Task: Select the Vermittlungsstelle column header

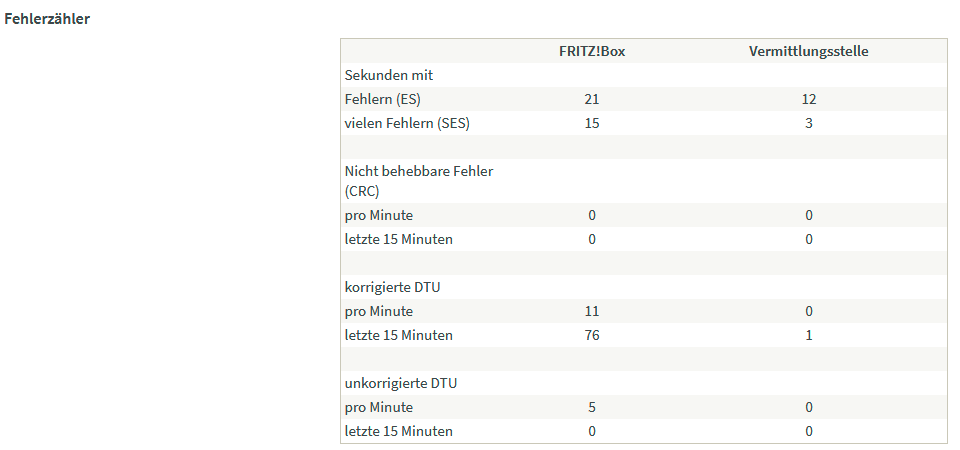Action: (x=808, y=51)
